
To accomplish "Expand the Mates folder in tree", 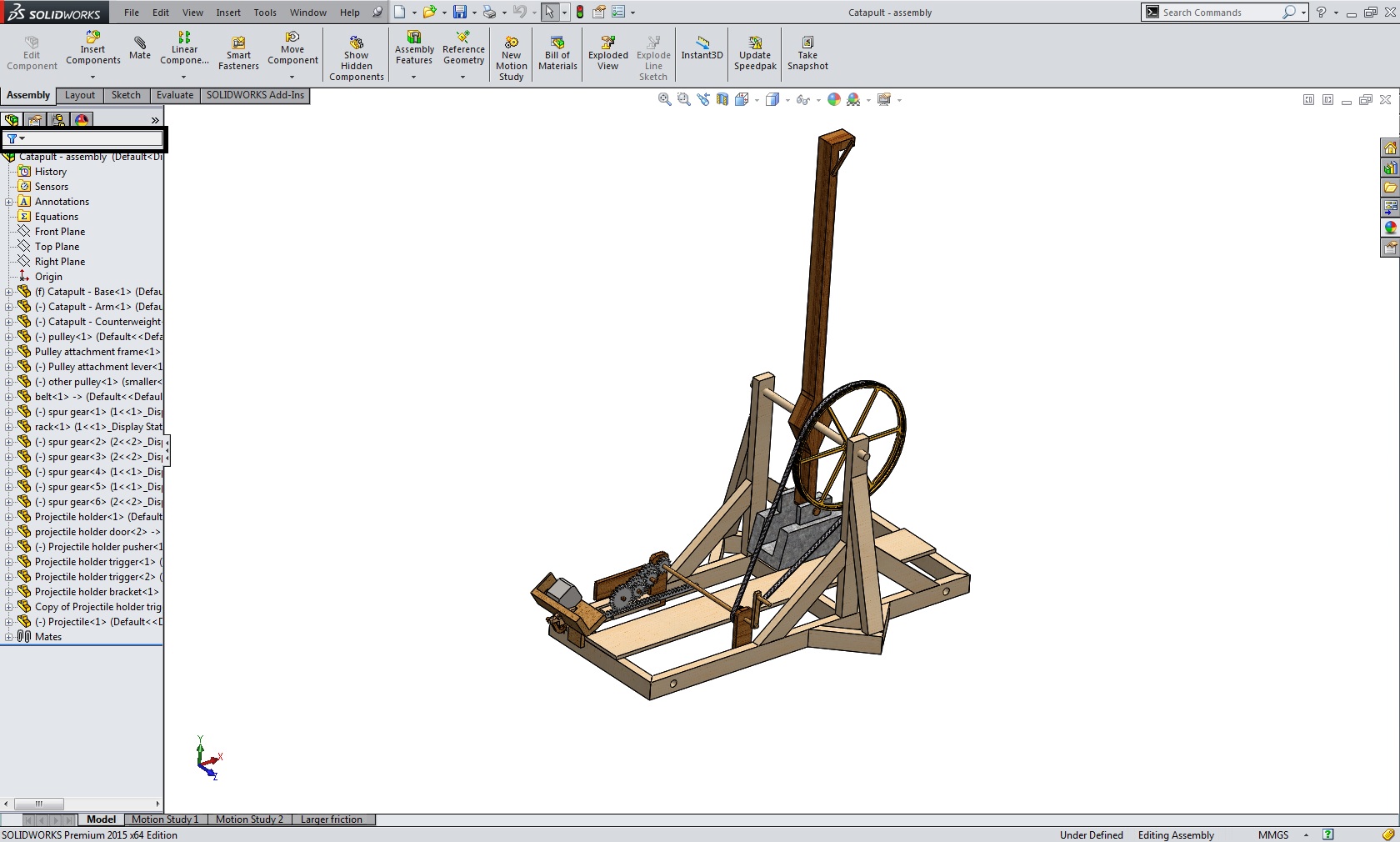I will pyautogui.click(x=9, y=637).
